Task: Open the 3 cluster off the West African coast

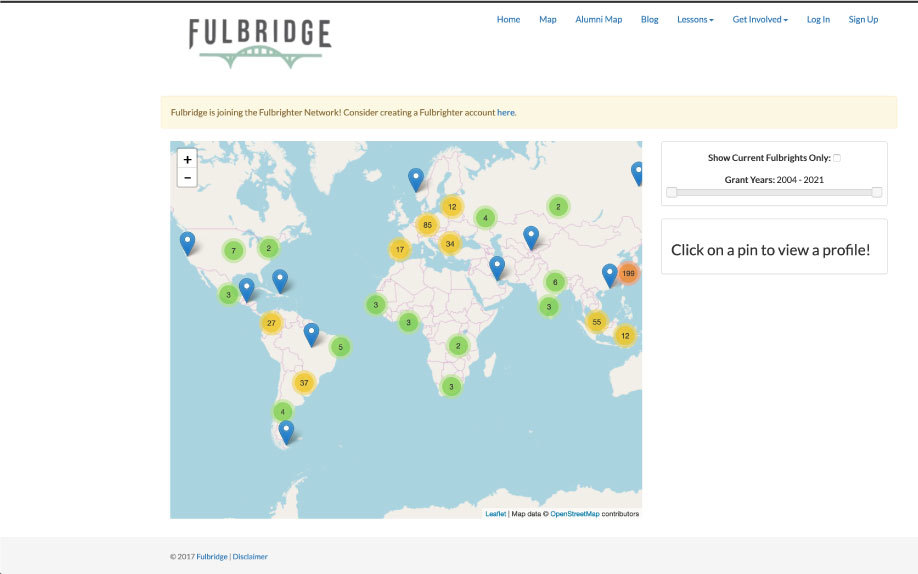Action: pos(376,305)
